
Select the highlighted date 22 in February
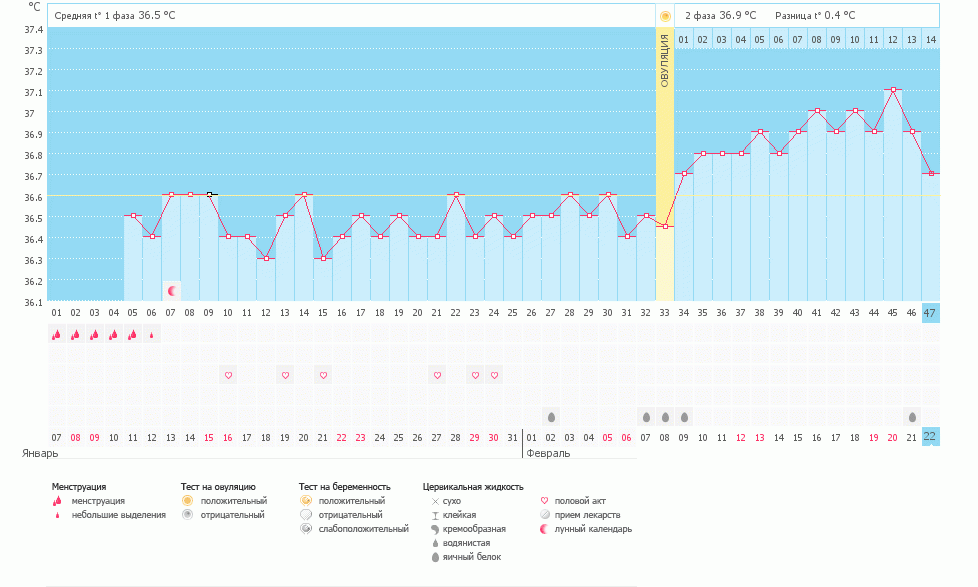(931, 437)
